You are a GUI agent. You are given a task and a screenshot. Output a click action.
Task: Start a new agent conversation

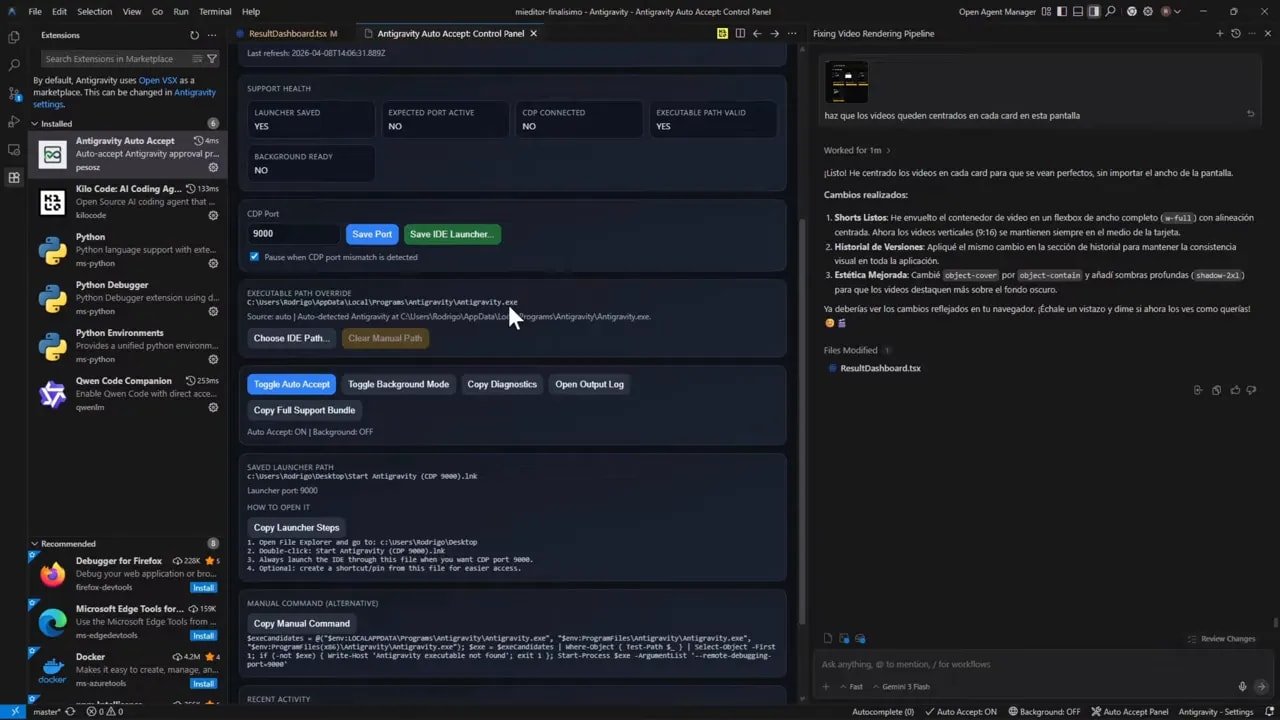click(x=1219, y=33)
